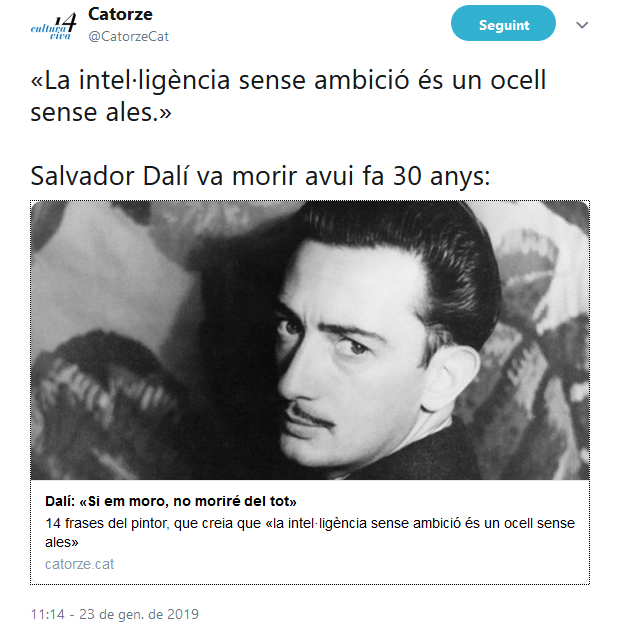Click the words 'sense ales.»' in tweet
617x633 pixels.
pos(101,112)
